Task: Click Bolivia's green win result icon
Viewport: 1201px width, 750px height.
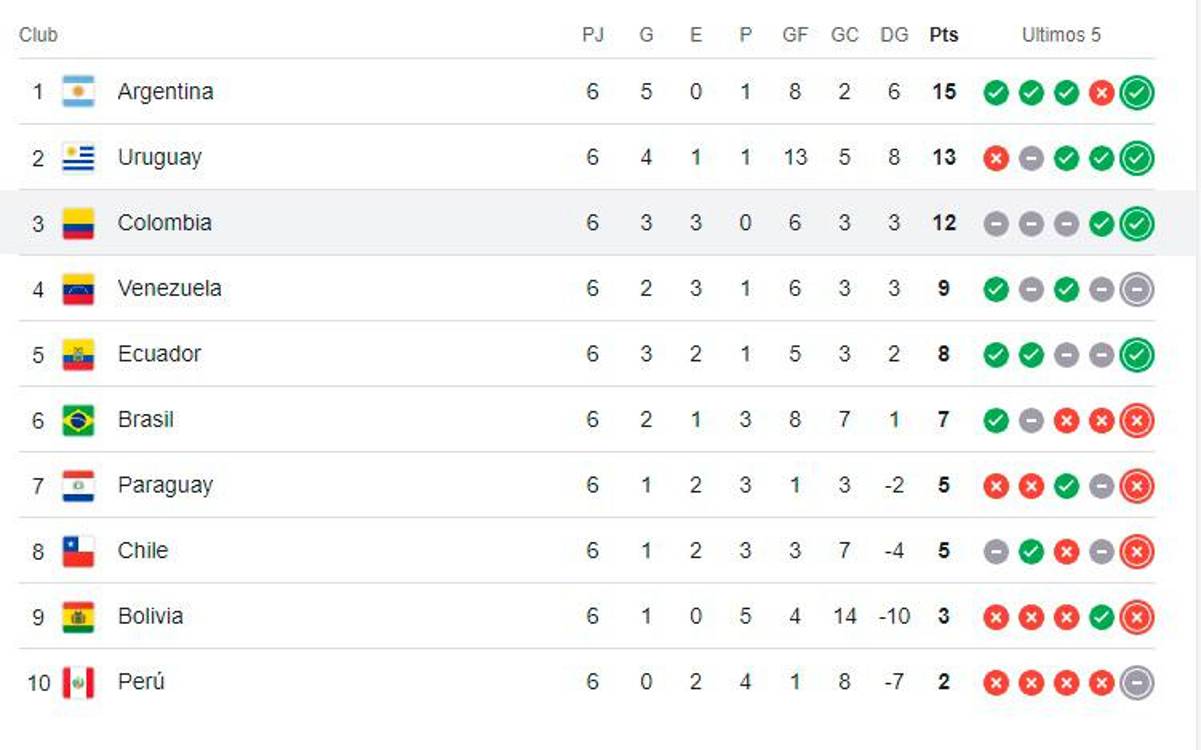Action: [1101, 617]
